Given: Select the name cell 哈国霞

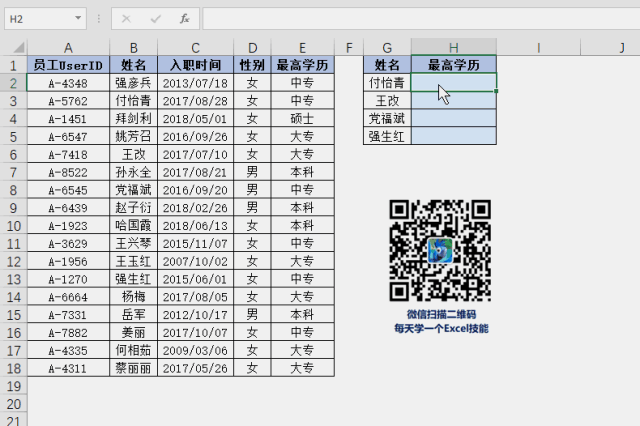Looking at the screenshot, I should point(133,226).
